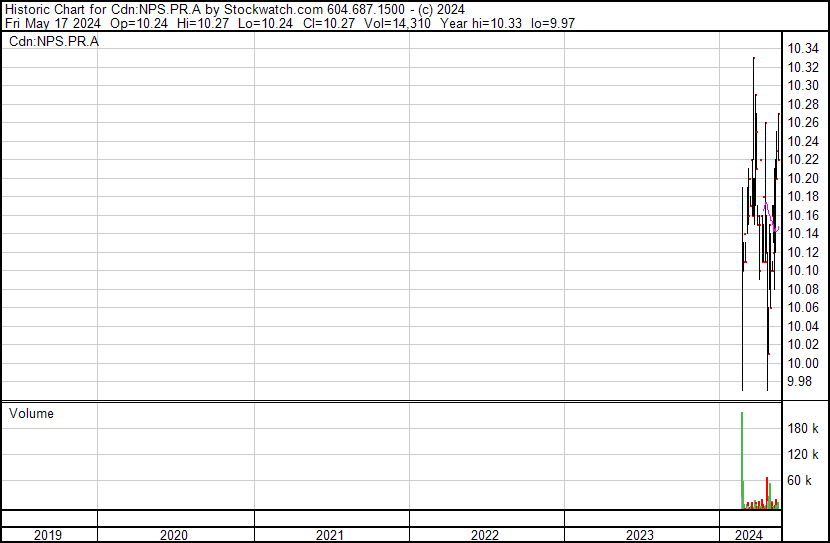
Task: Click the 2024 year label
Action: coord(749,535)
